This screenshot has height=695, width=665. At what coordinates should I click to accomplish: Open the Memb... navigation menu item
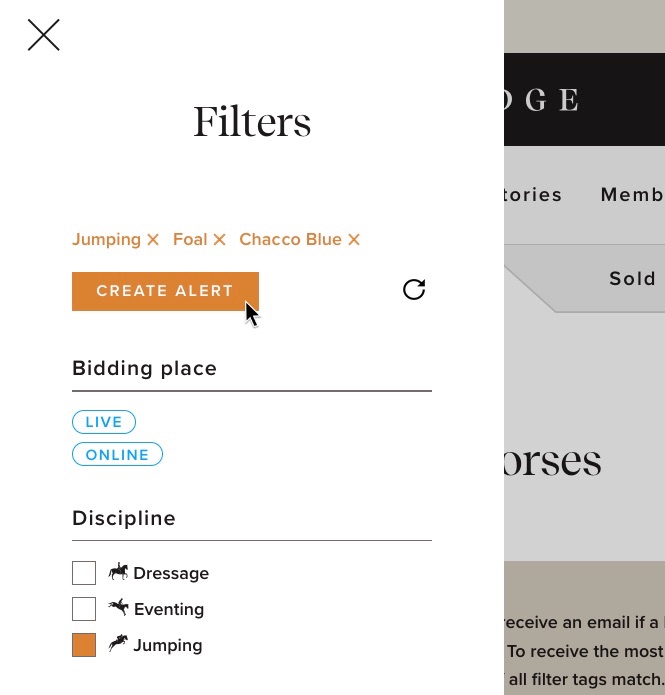pos(633,195)
